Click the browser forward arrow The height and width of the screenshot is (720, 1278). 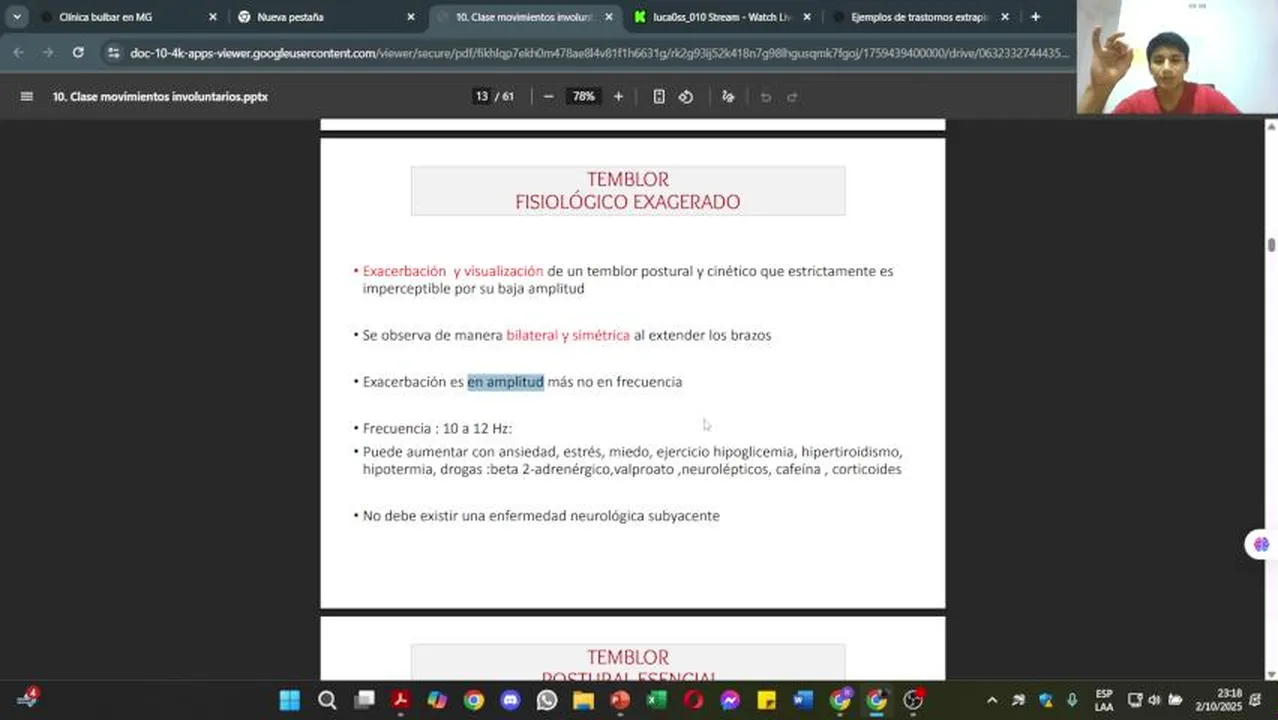[x=48, y=52]
